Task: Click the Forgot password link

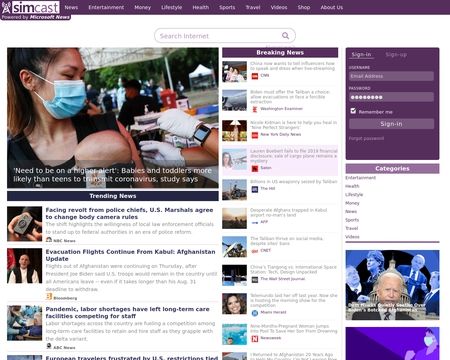Action: click(366, 138)
